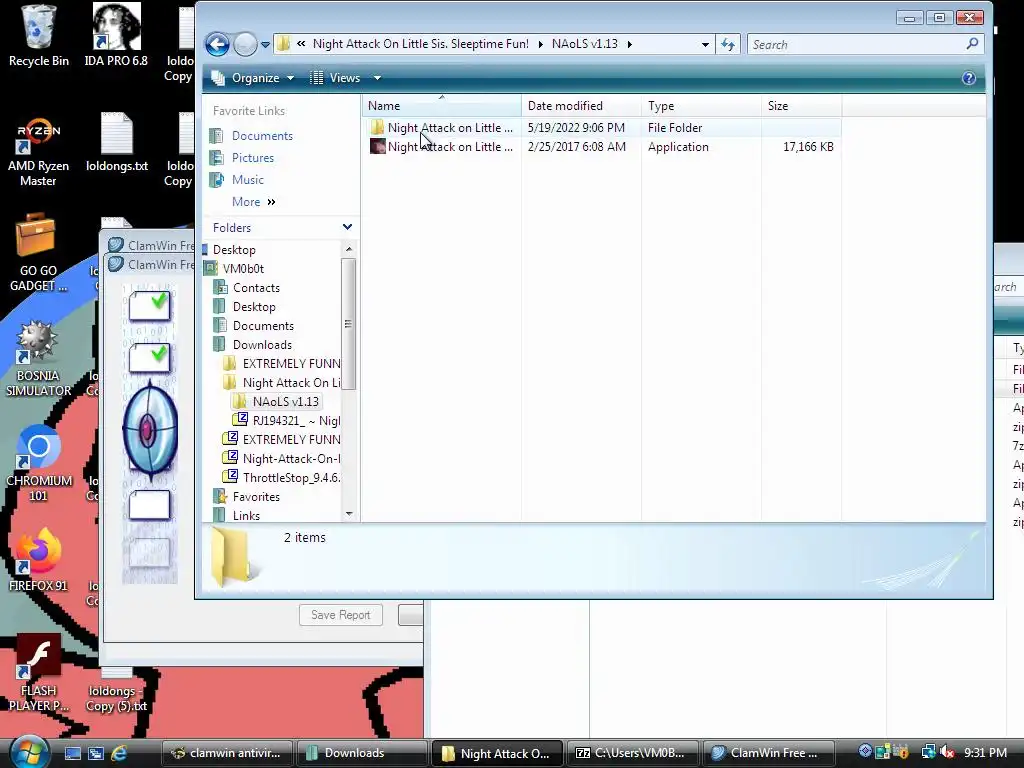Switch to 7-Zip C:\Users taskbar window
The image size is (1024, 768).
click(632, 753)
